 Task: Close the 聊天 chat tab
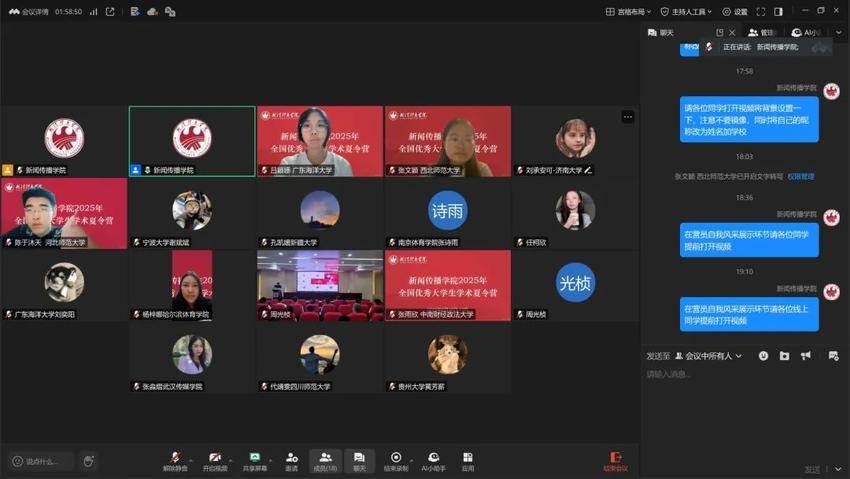click(x=732, y=33)
